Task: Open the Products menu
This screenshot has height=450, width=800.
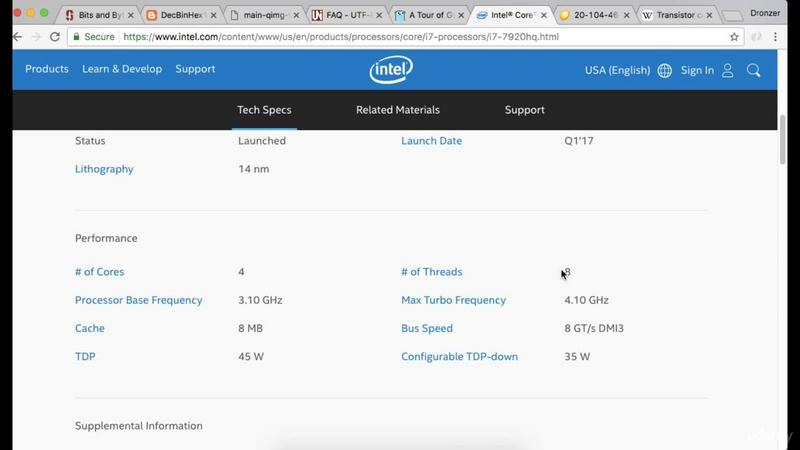Action: click(47, 69)
